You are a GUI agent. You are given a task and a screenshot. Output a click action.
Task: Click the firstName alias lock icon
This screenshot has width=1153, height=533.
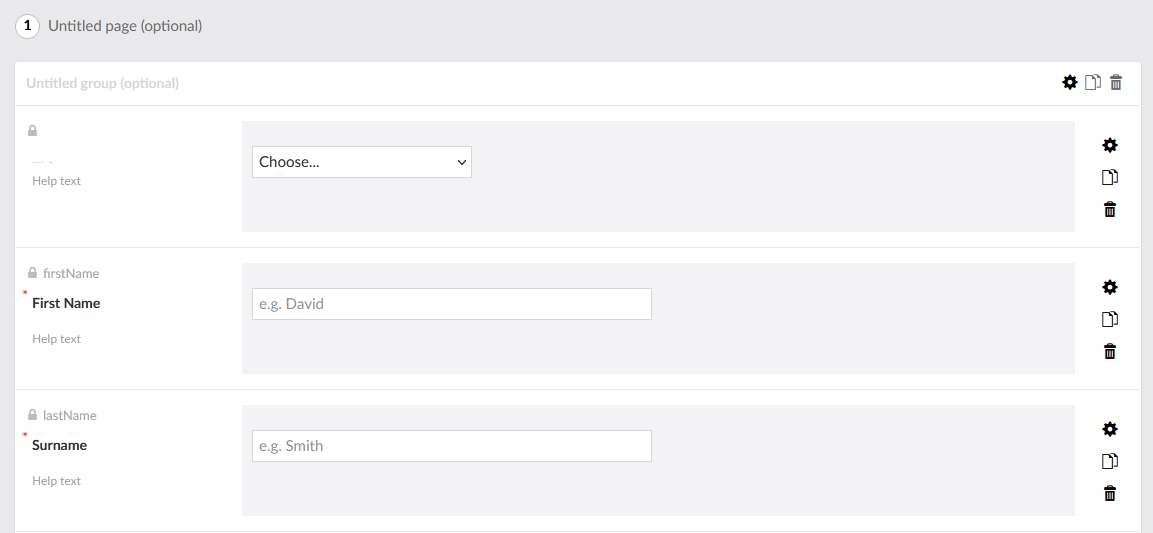pyautogui.click(x=32, y=273)
